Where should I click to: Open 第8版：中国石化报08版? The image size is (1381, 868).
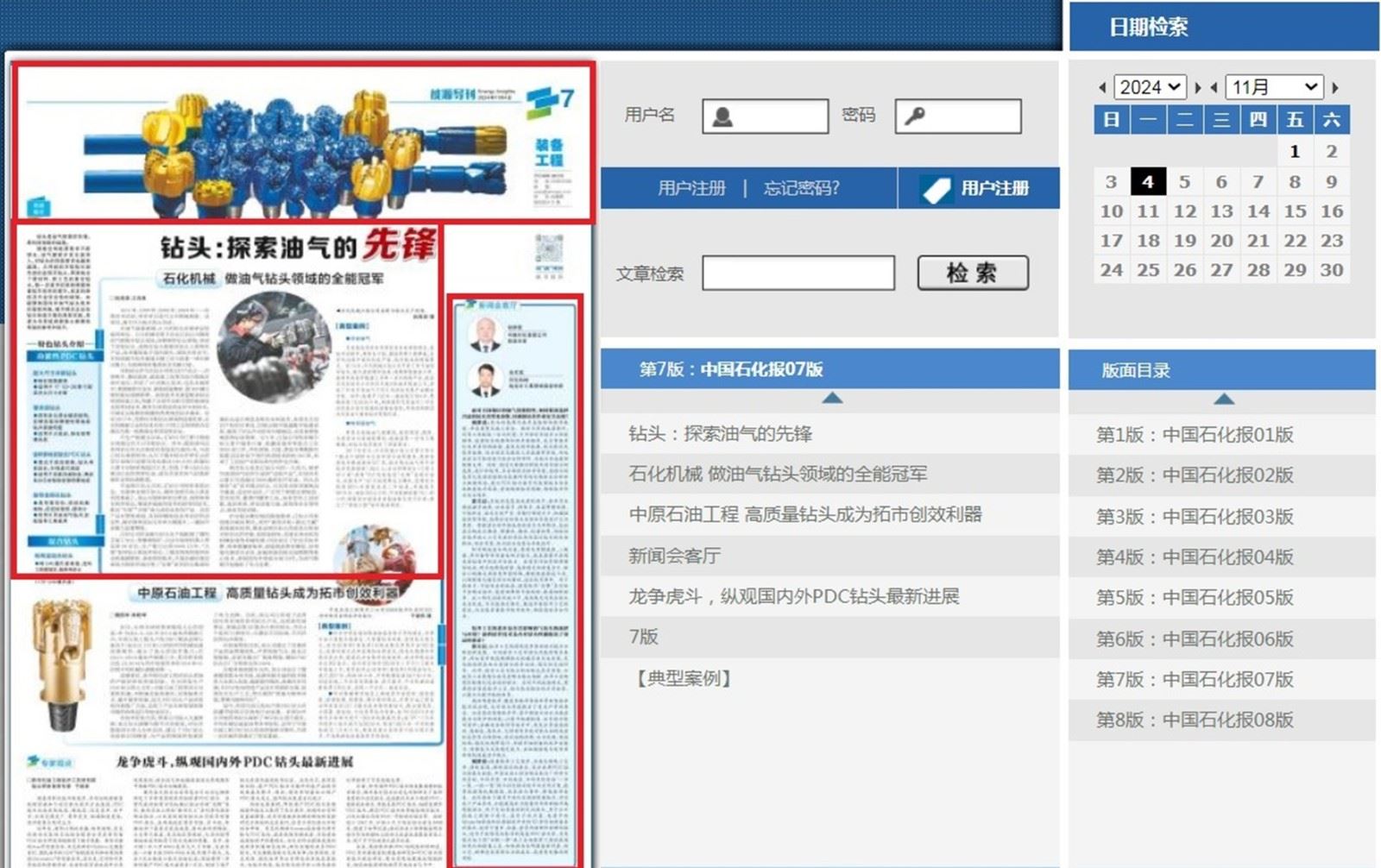click(1195, 720)
